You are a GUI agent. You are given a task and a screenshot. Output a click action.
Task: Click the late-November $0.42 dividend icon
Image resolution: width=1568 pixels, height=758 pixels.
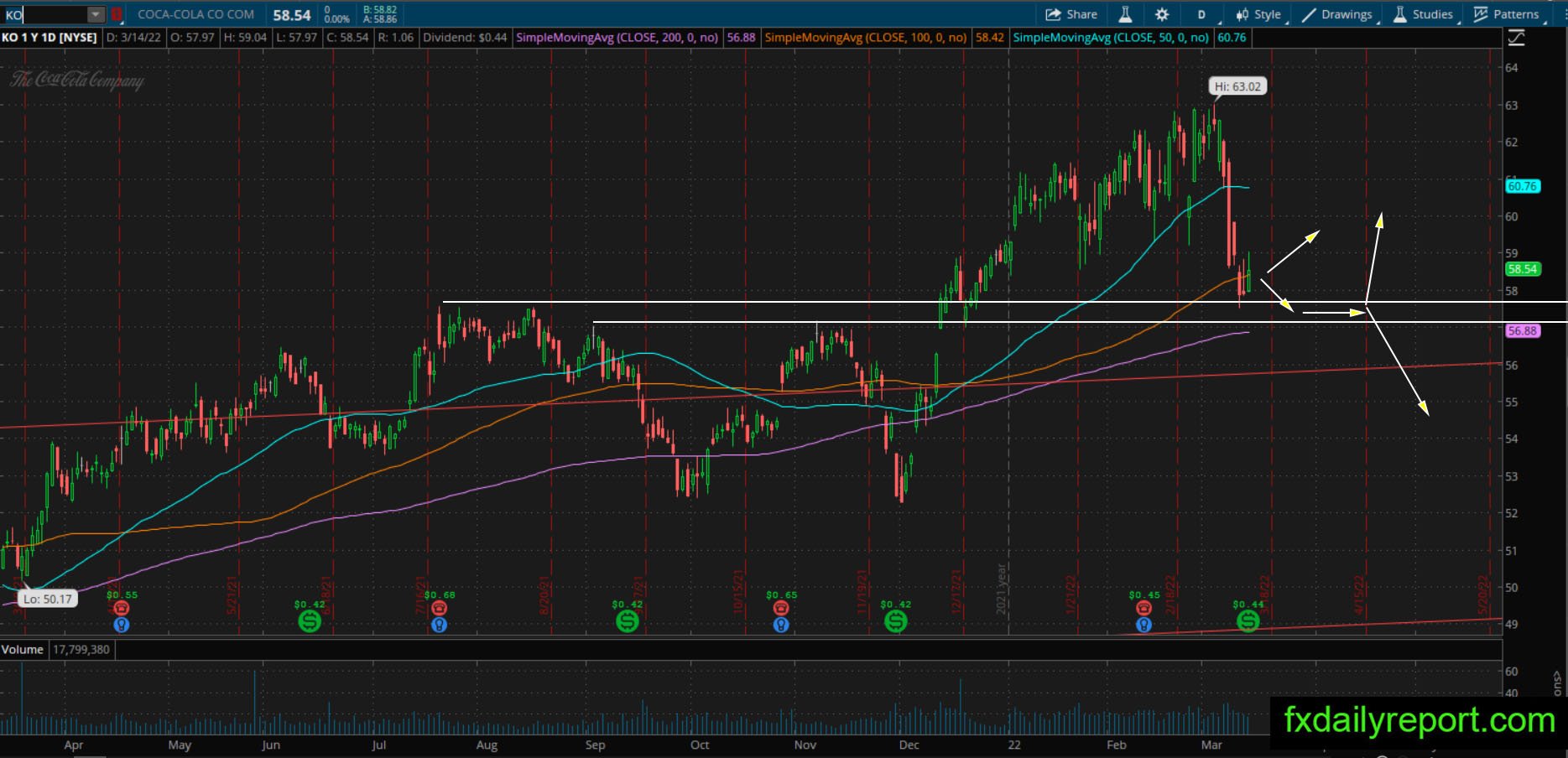click(896, 621)
